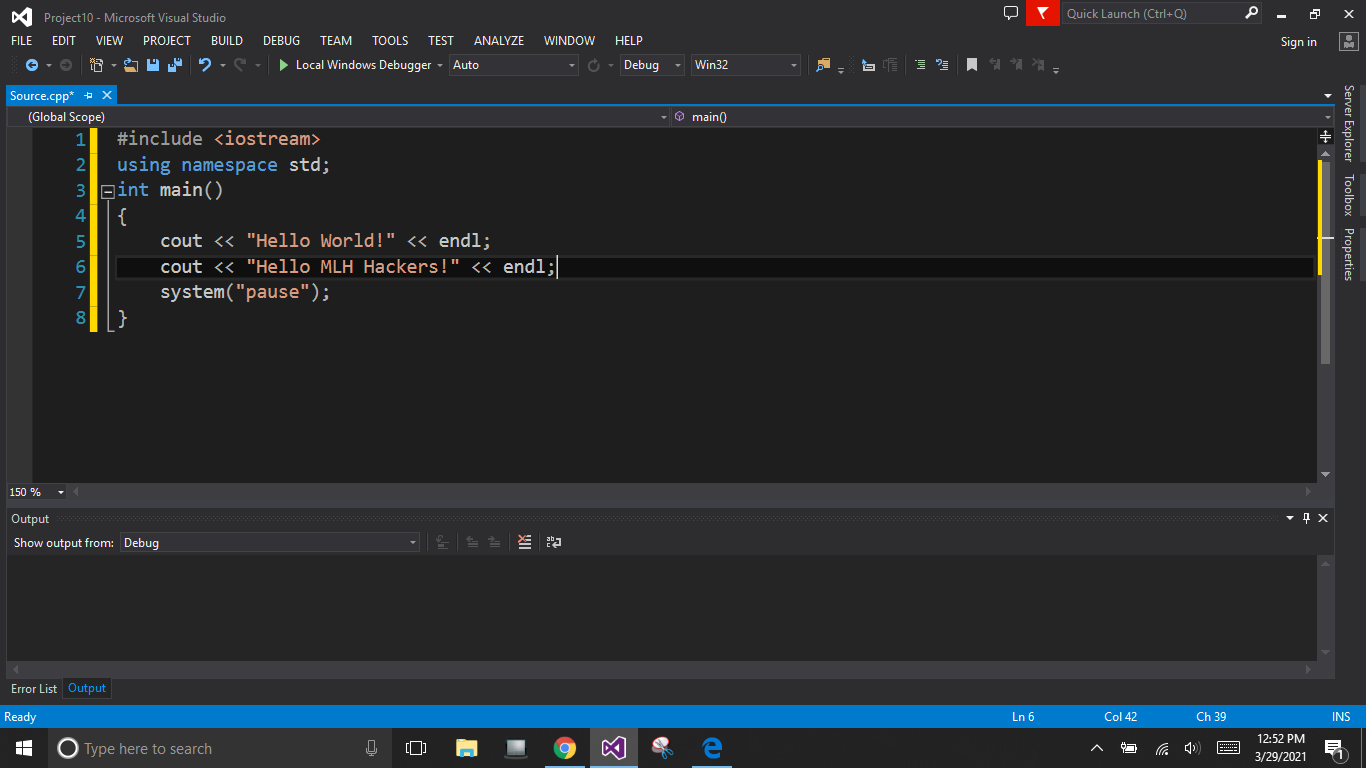The width and height of the screenshot is (1366, 768).
Task: Switch to the Error List tab
Action: tap(34, 689)
